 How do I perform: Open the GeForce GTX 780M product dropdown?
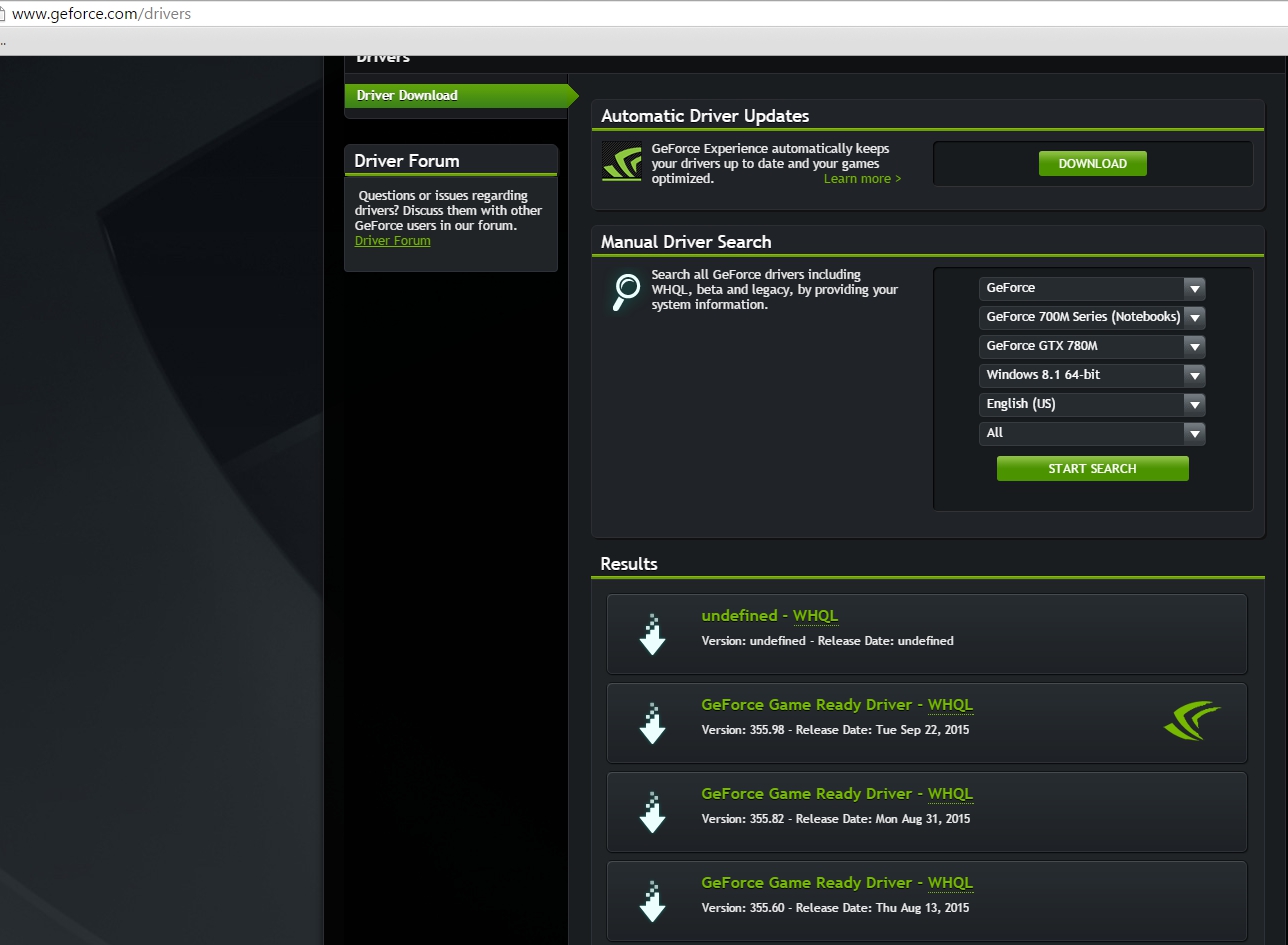pyautogui.click(x=1091, y=346)
